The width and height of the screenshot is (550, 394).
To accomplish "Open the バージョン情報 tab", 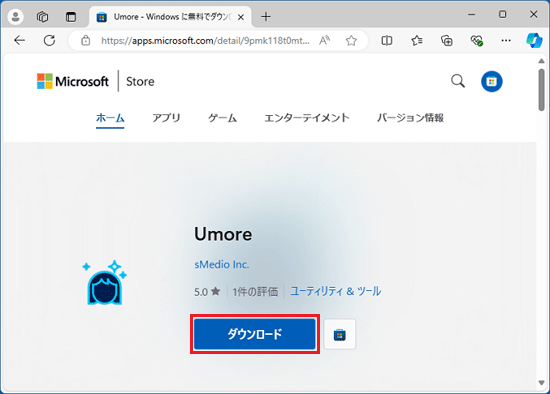I will point(410,118).
